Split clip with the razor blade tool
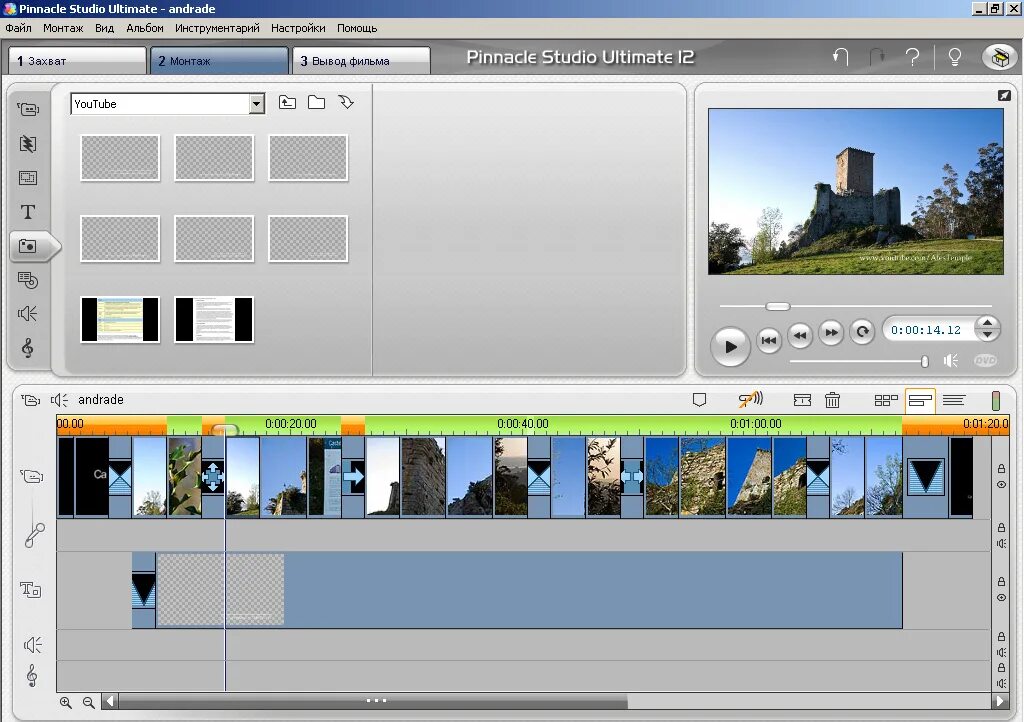Screen dimensions: 1024x722 pyautogui.click(x=802, y=400)
